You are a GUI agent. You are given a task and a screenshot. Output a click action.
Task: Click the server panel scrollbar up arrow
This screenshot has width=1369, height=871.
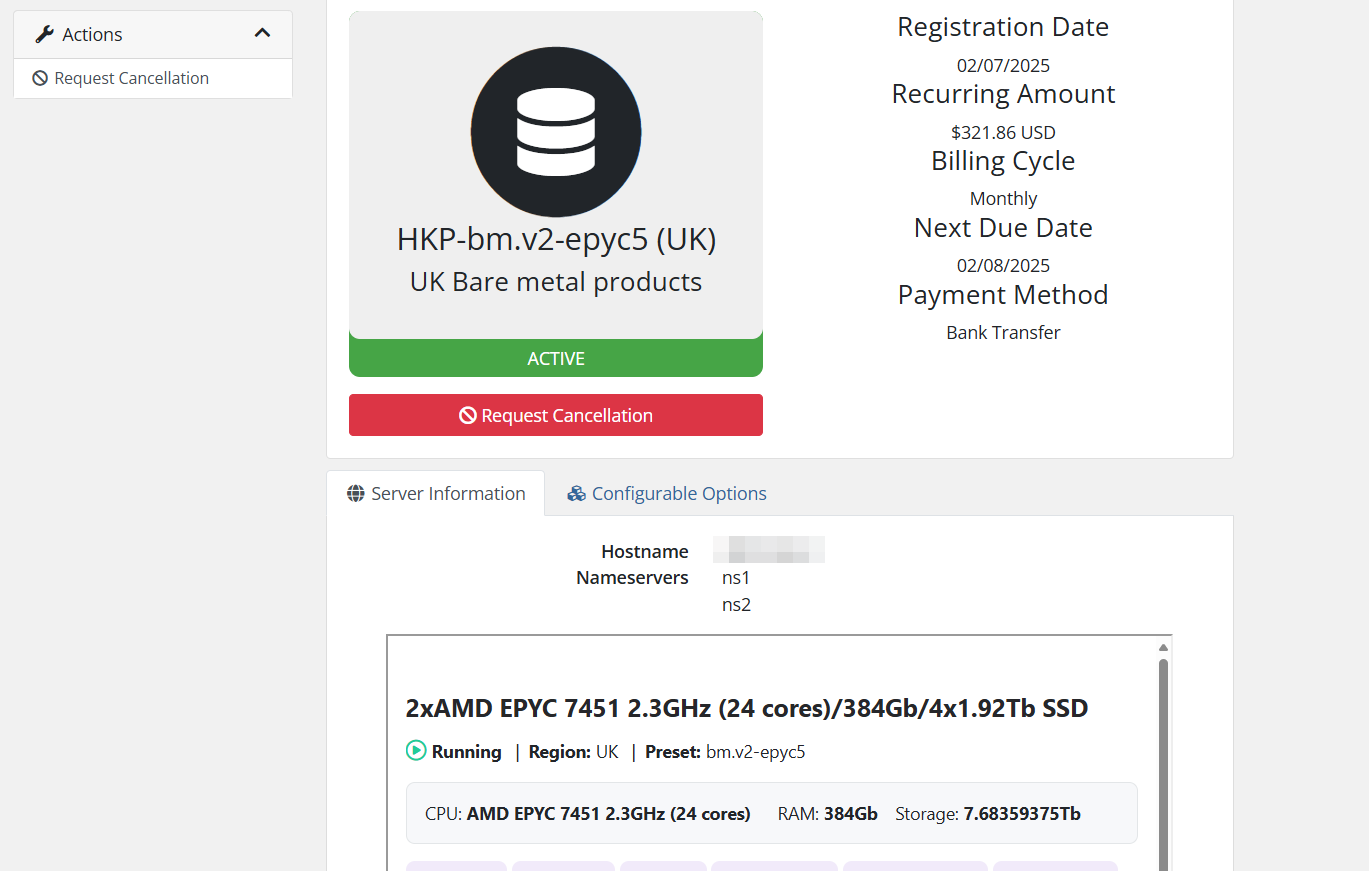click(x=1163, y=647)
